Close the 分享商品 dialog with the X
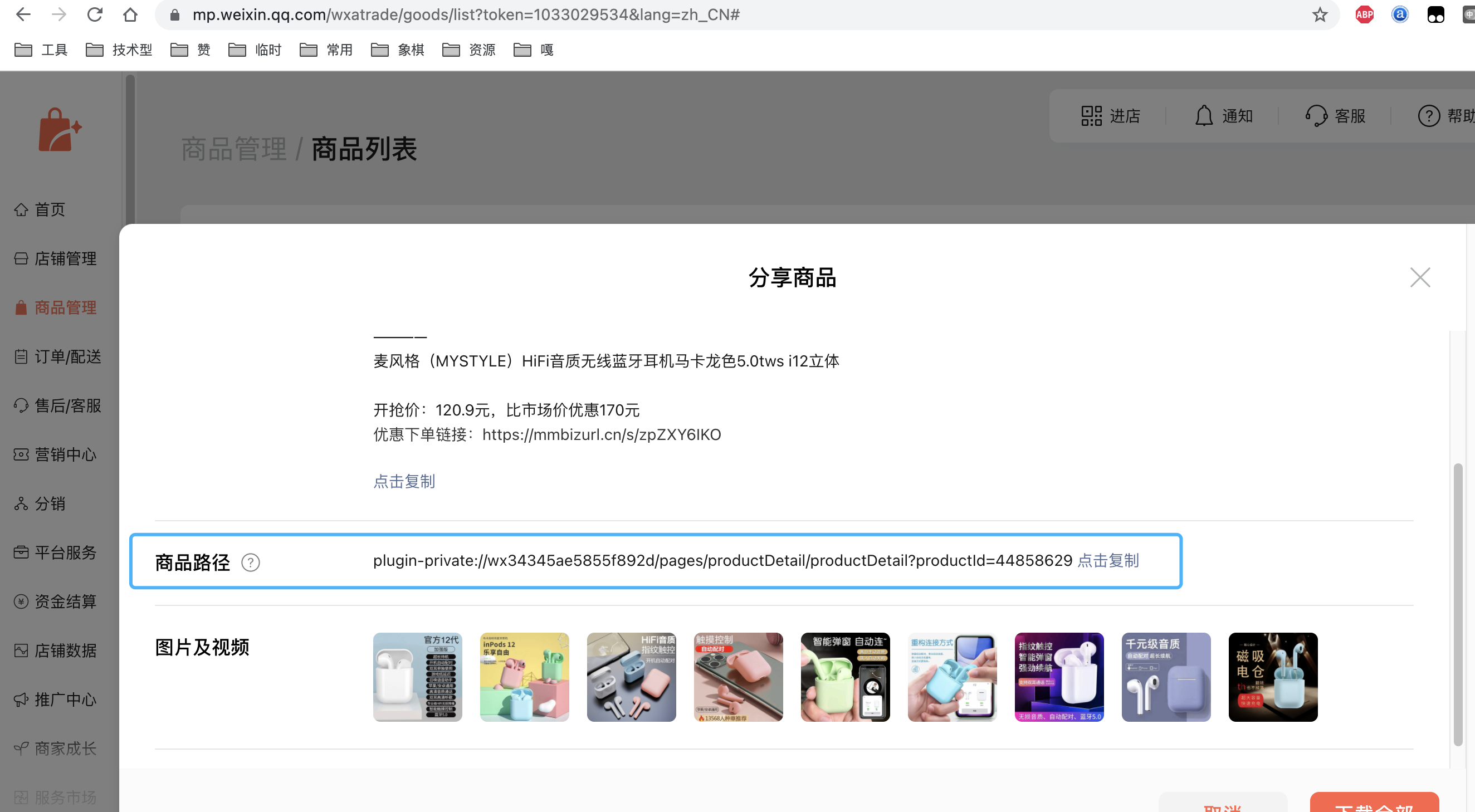 [1419, 278]
